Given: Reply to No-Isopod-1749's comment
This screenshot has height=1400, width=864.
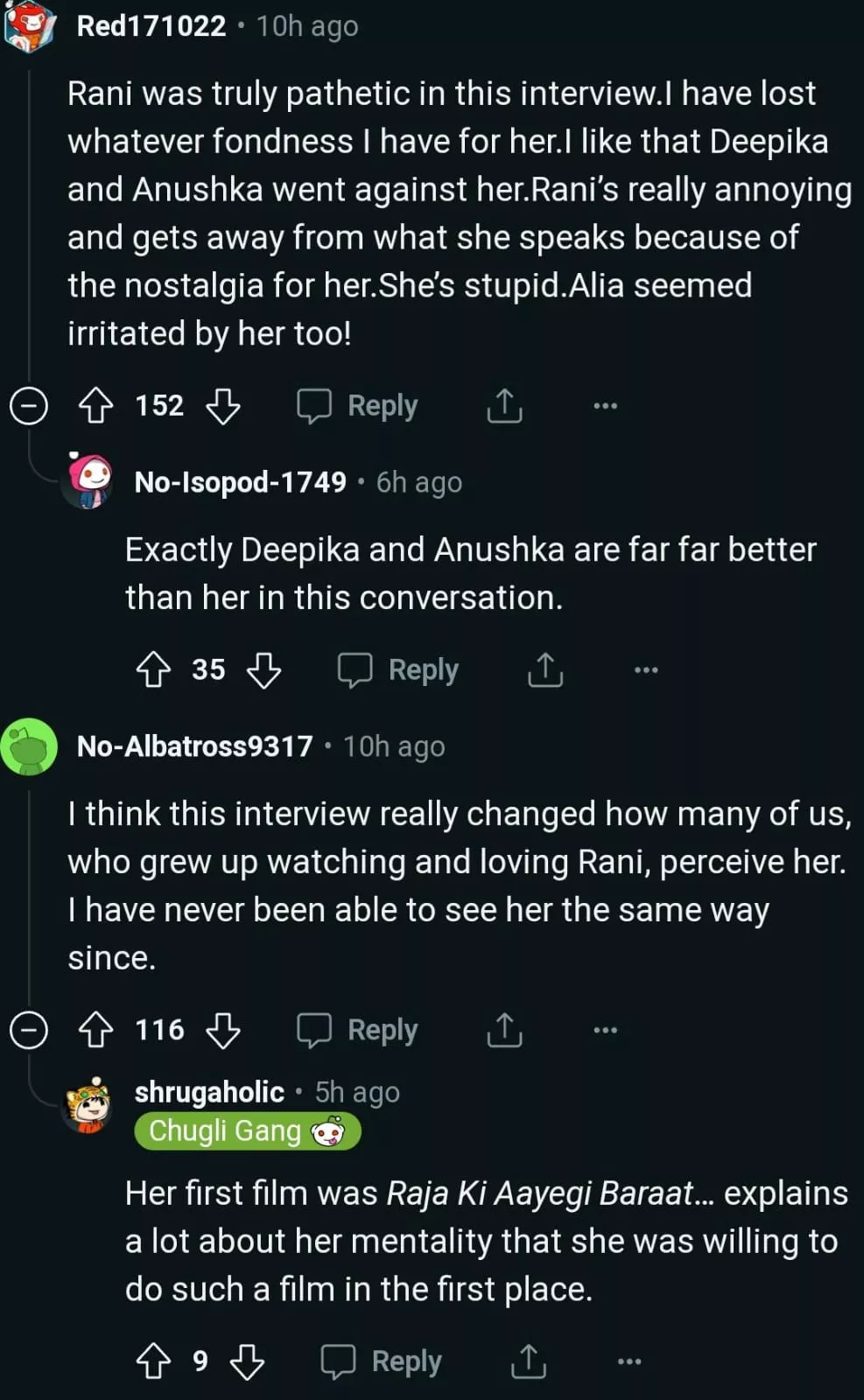Looking at the screenshot, I should coord(399,670).
